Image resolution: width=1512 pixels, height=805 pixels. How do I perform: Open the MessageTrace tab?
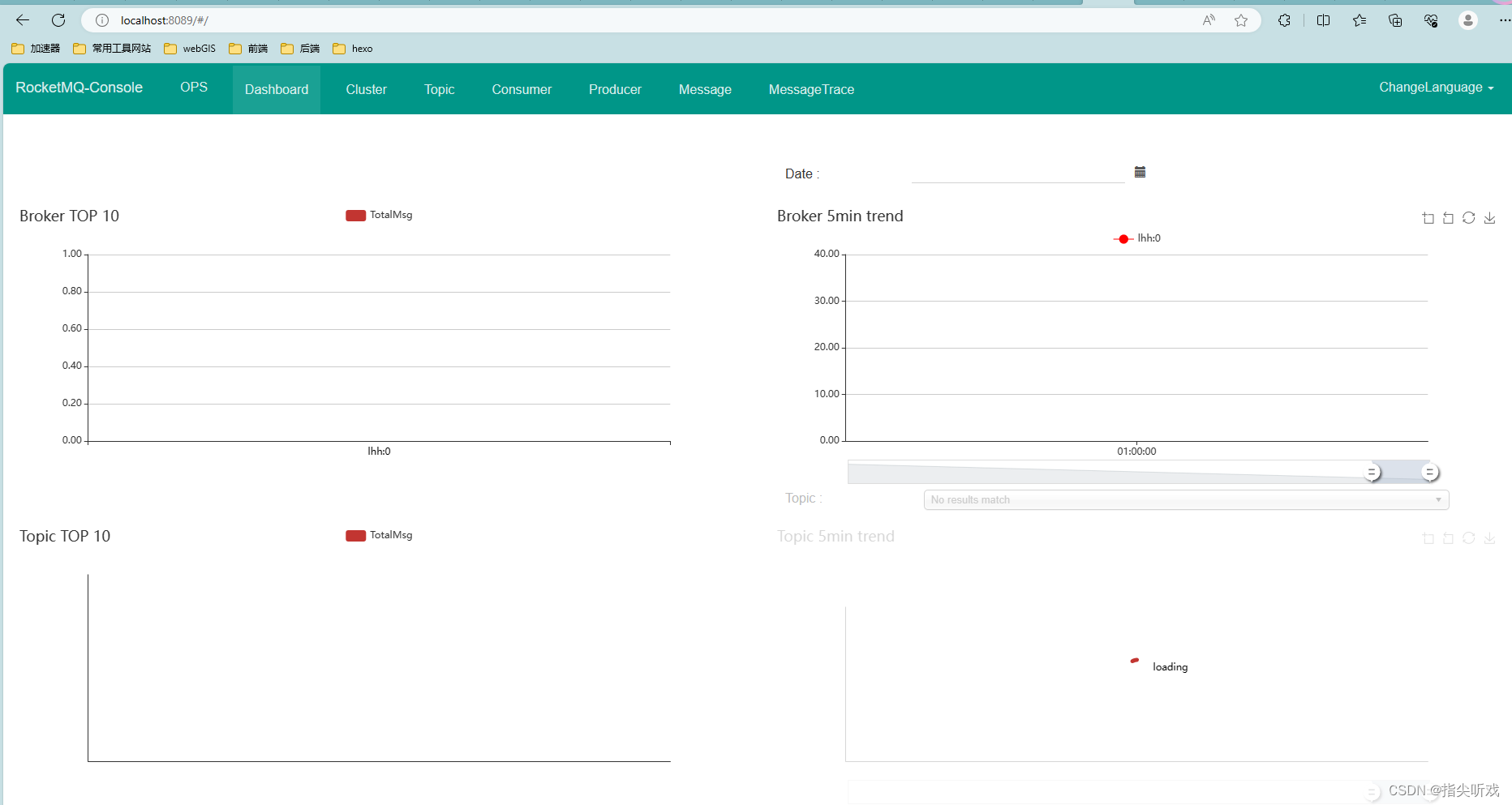coord(811,89)
